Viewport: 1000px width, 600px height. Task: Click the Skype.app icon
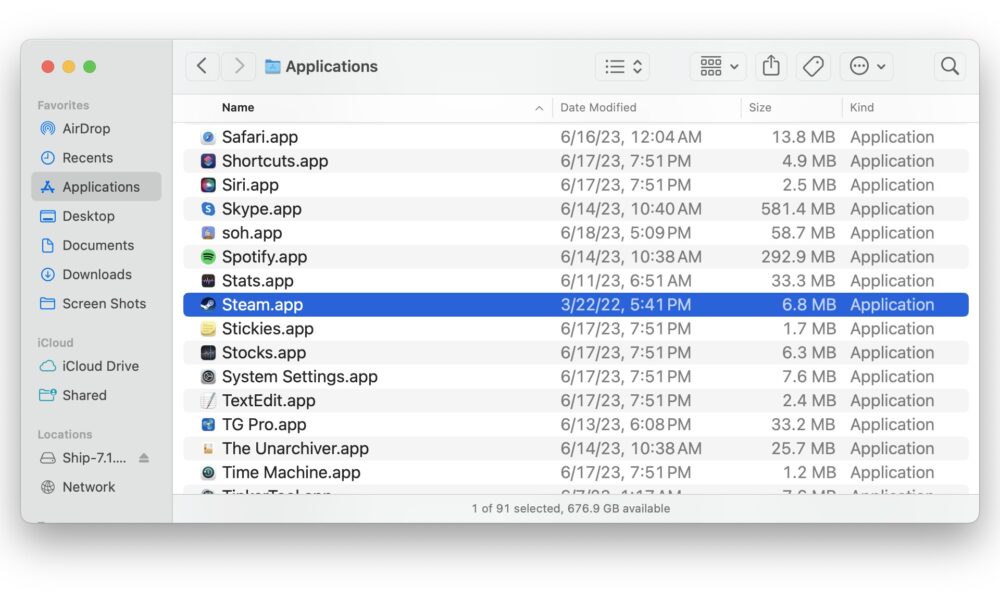(x=208, y=209)
